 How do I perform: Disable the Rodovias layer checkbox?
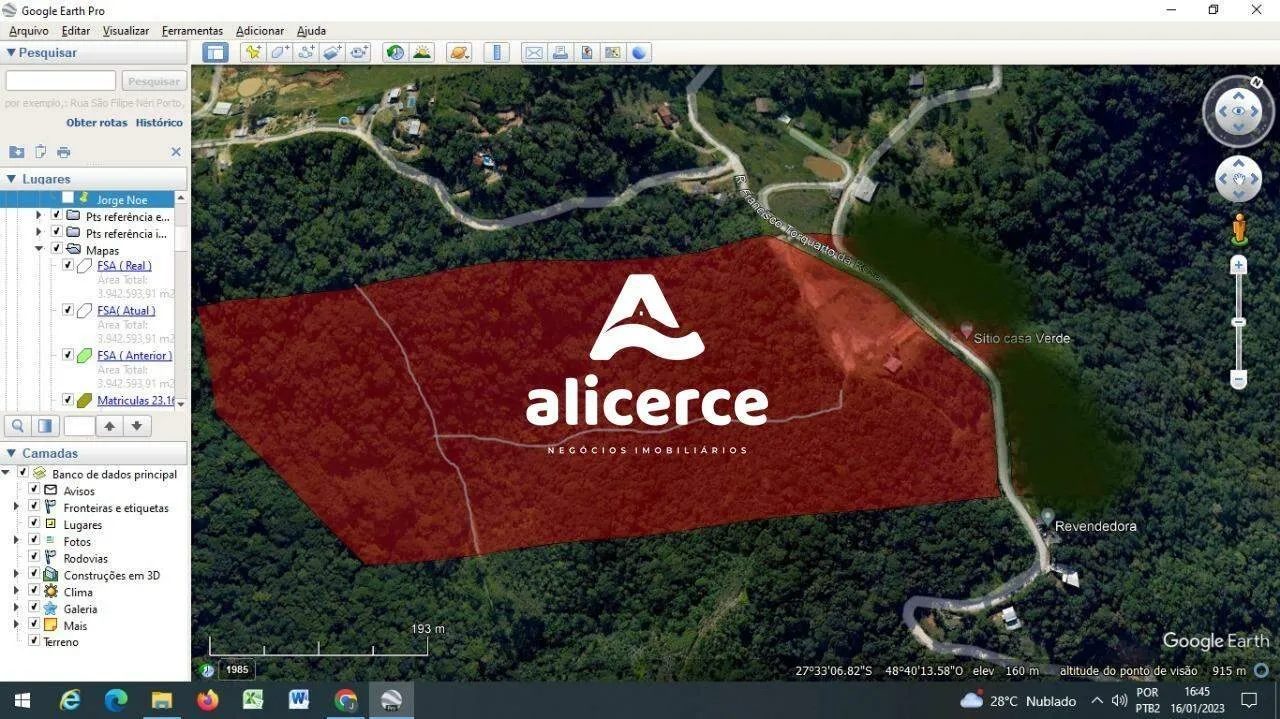click(34, 558)
